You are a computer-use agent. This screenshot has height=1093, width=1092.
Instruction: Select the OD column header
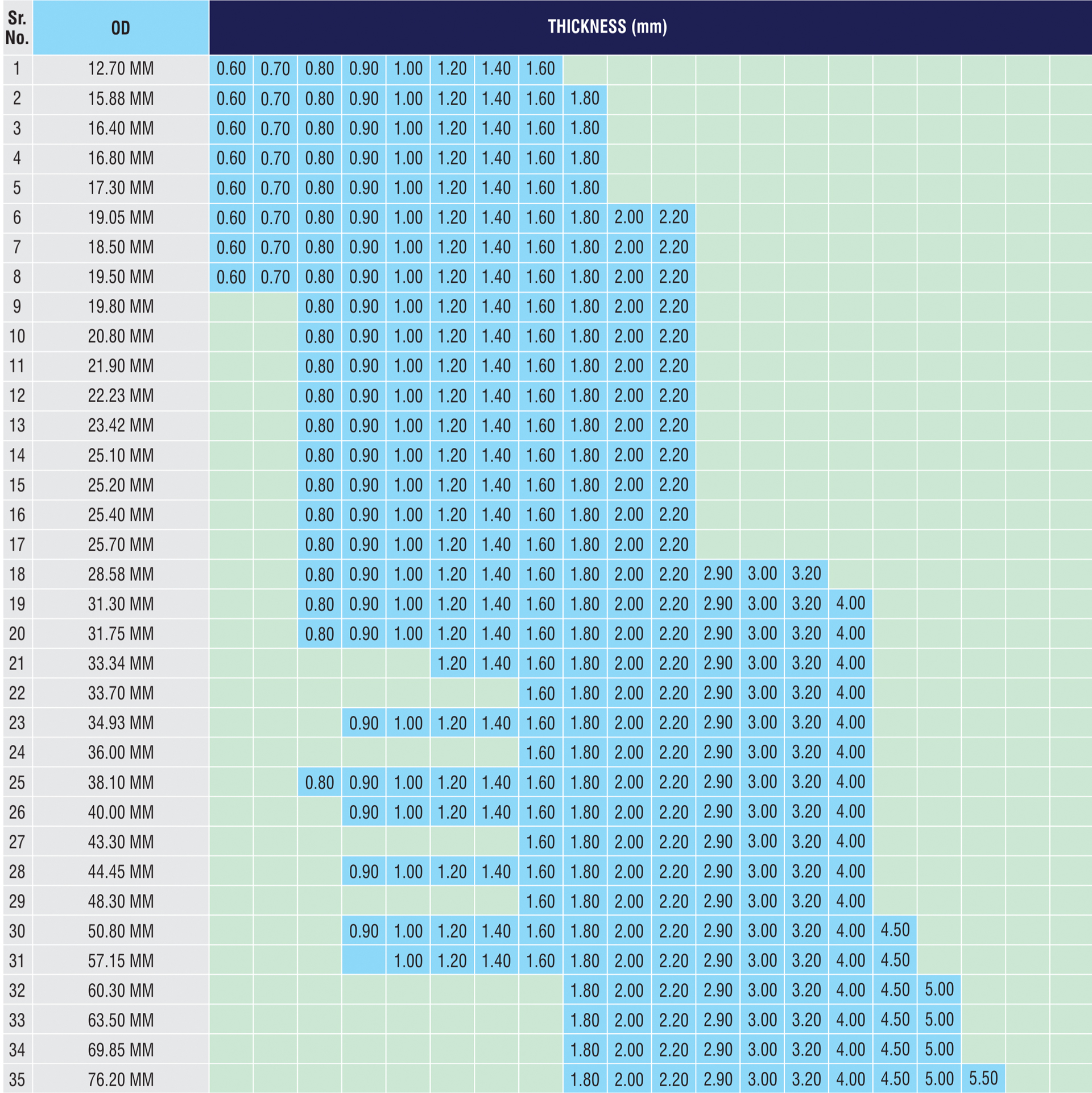pos(121,27)
